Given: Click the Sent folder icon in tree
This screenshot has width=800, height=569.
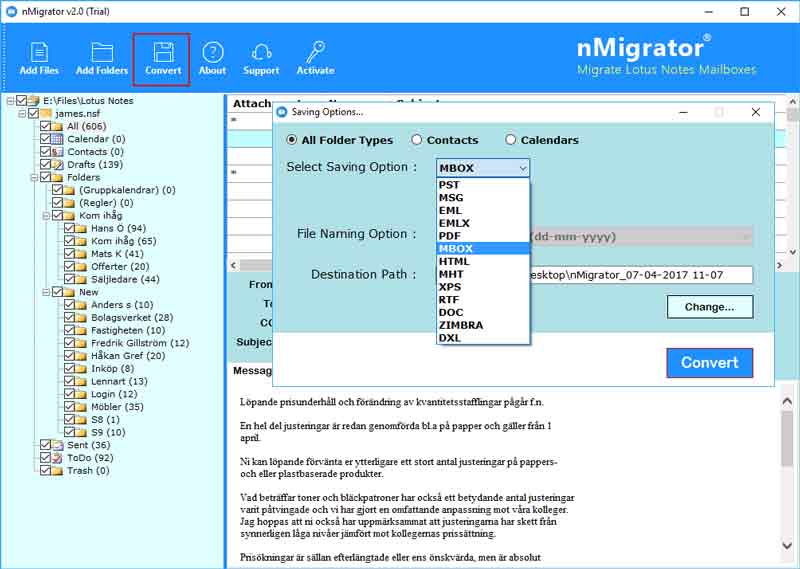Looking at the screenshot, I should pos(57,445).
